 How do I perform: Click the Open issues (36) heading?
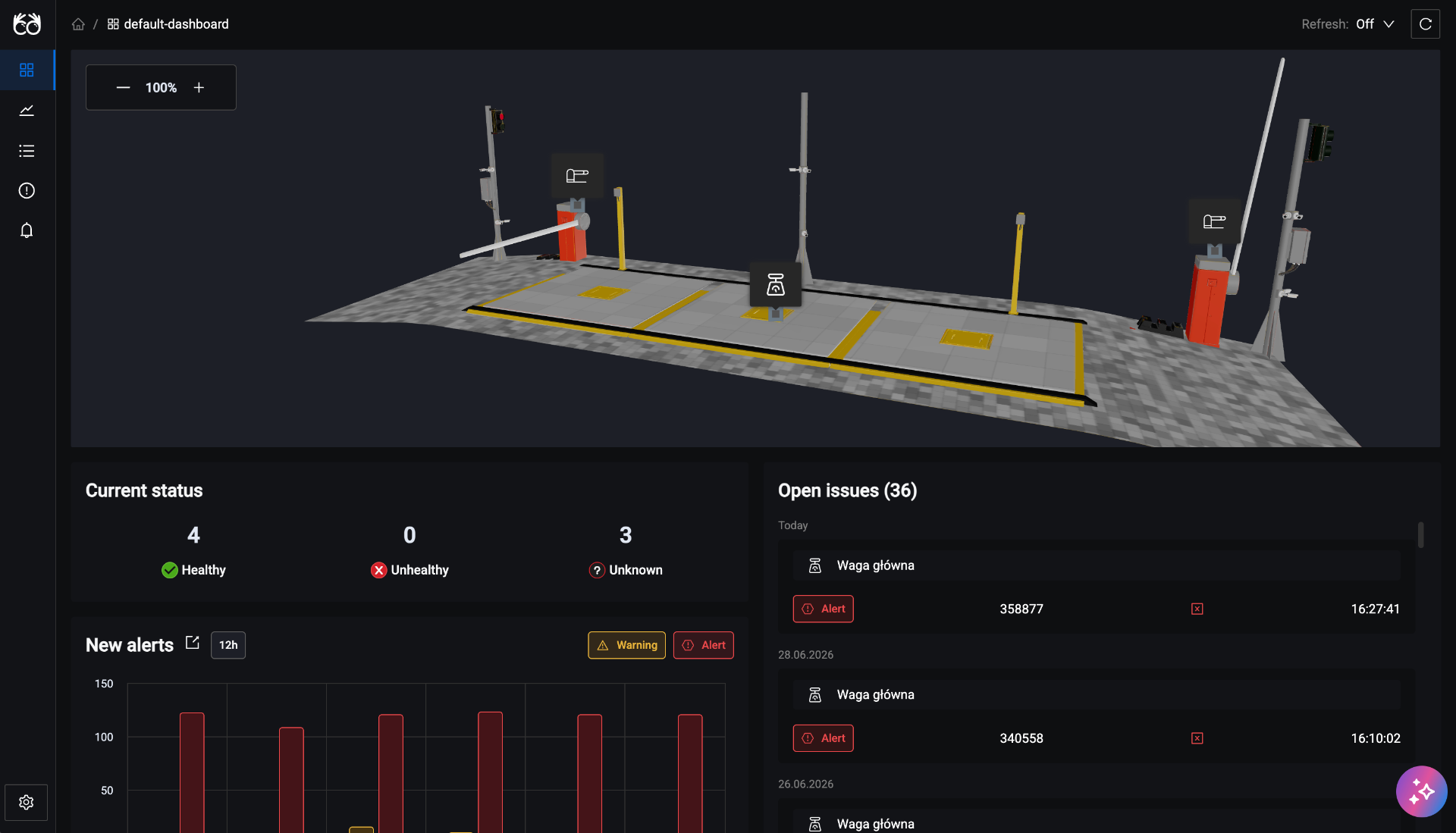(847, 490)
